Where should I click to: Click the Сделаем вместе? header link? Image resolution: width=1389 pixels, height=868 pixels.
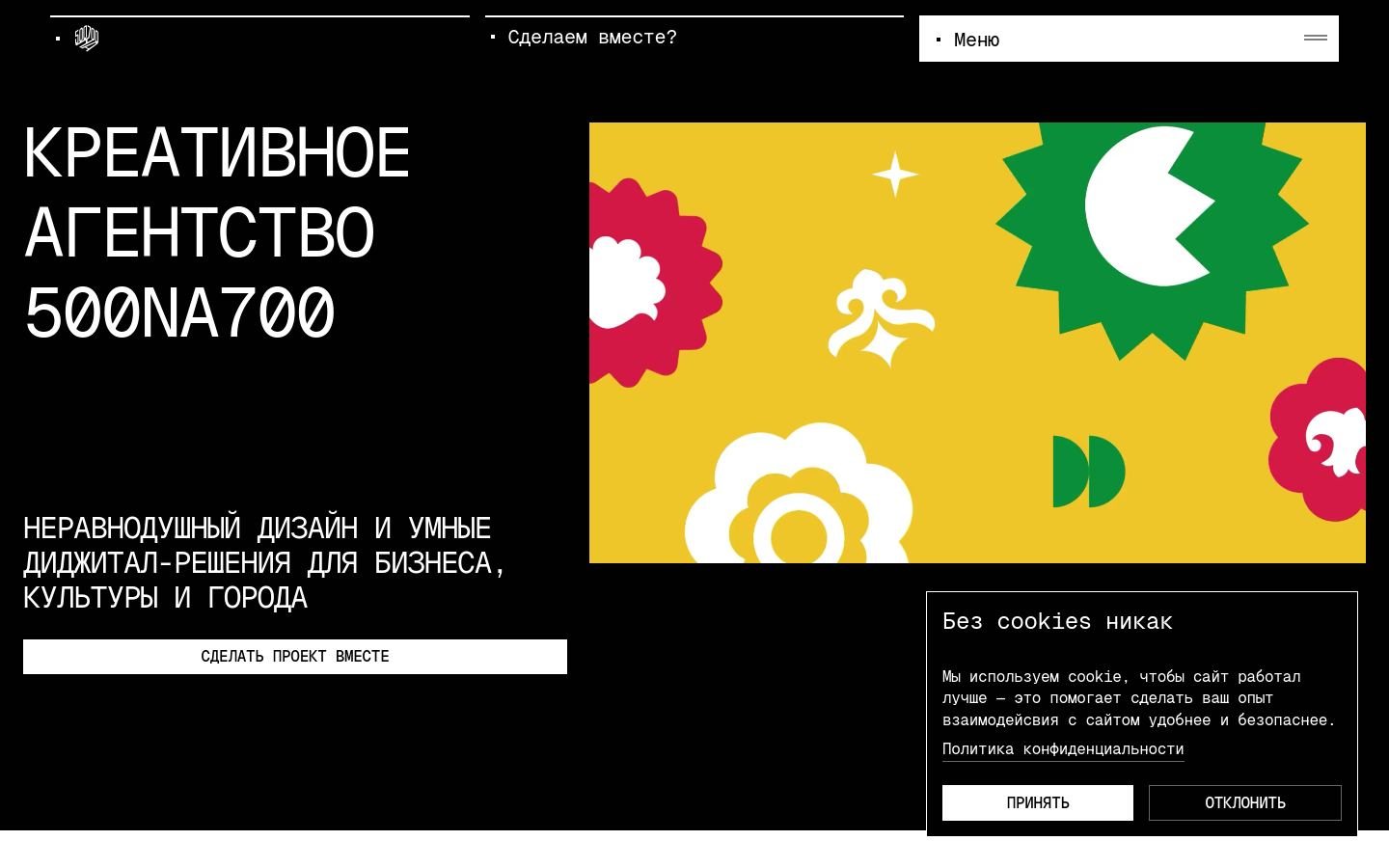click(592, 38)
